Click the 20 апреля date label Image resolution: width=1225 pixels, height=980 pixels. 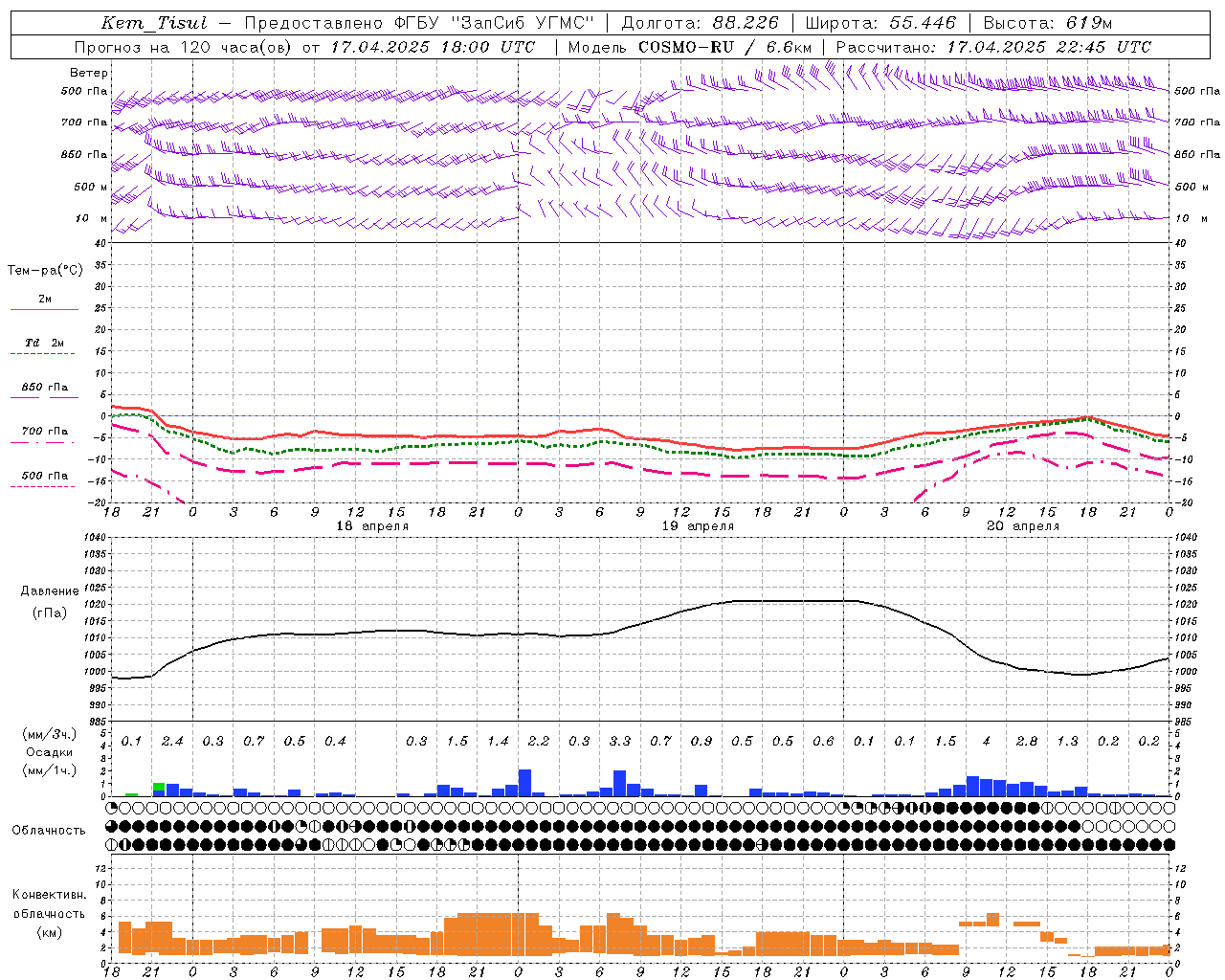1023,526
